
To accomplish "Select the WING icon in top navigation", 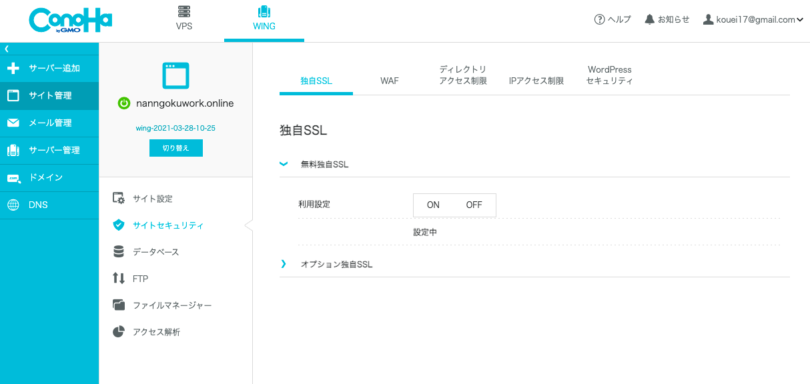I will 264,11.
